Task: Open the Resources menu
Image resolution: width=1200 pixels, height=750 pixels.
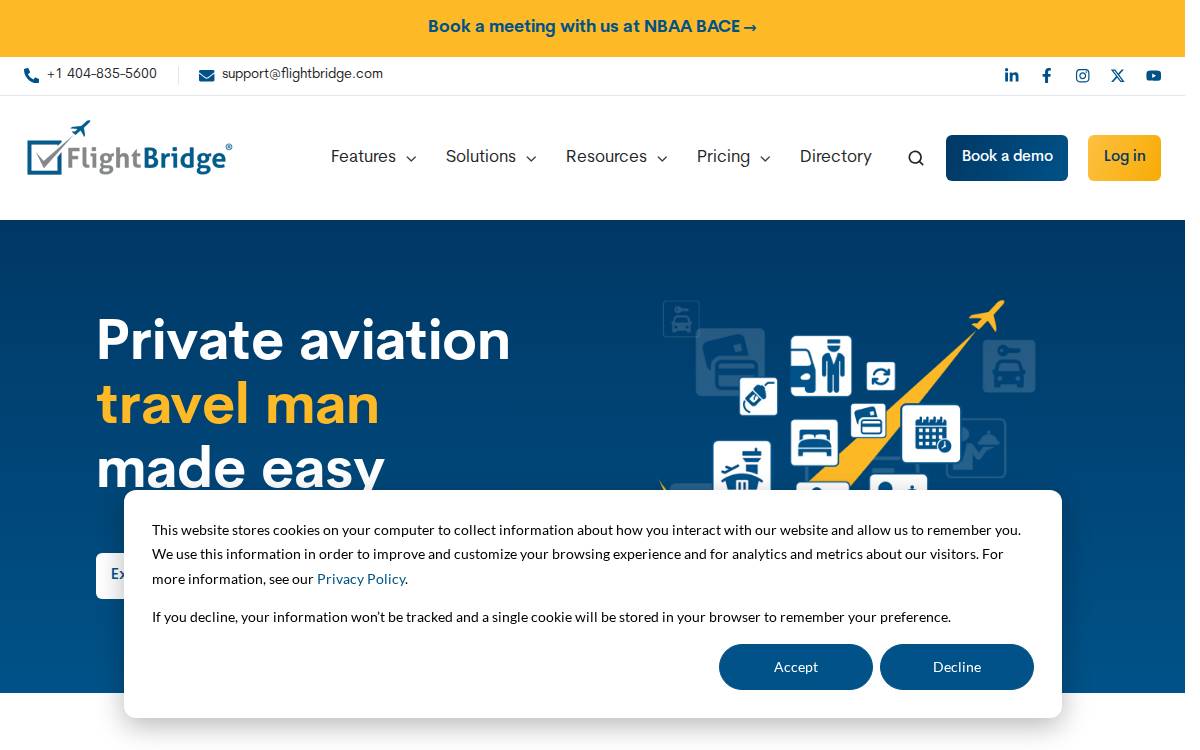Action: coord(606,157)
